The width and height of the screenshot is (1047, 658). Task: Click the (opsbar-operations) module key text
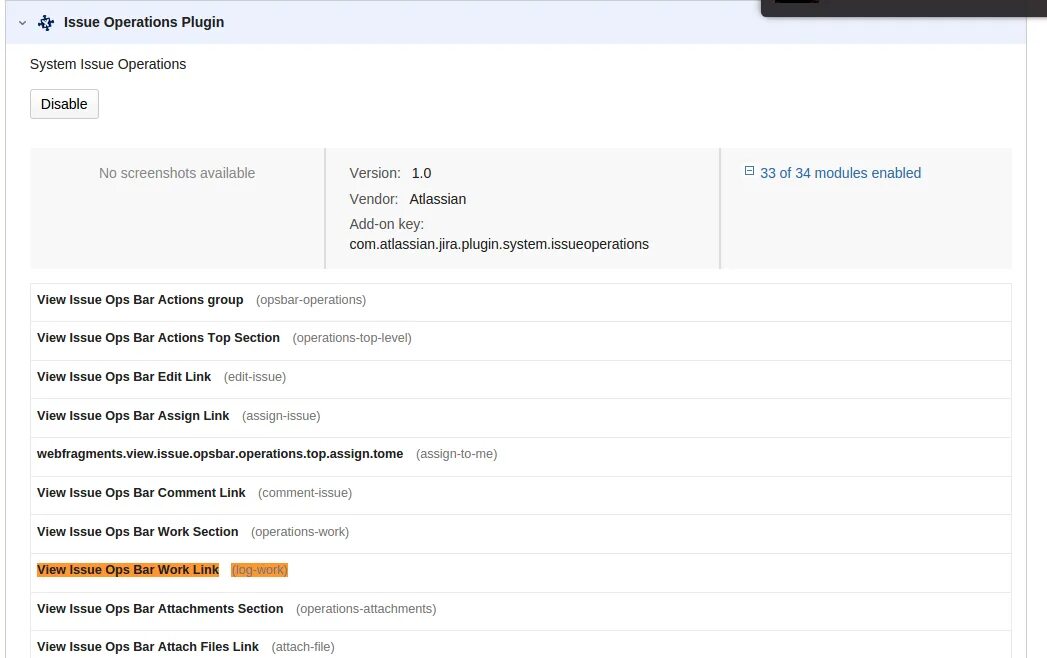click(311, 300)
